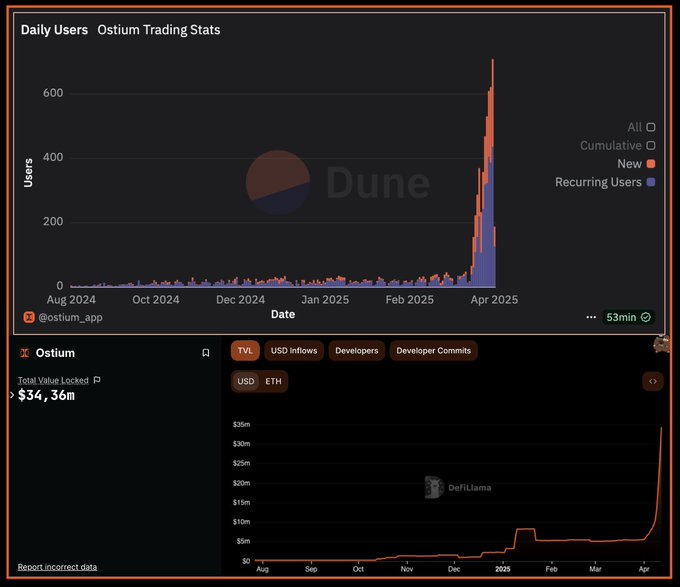Click the Report incorrect data link
Screen dimensions: 680x587
coord(57,567)
